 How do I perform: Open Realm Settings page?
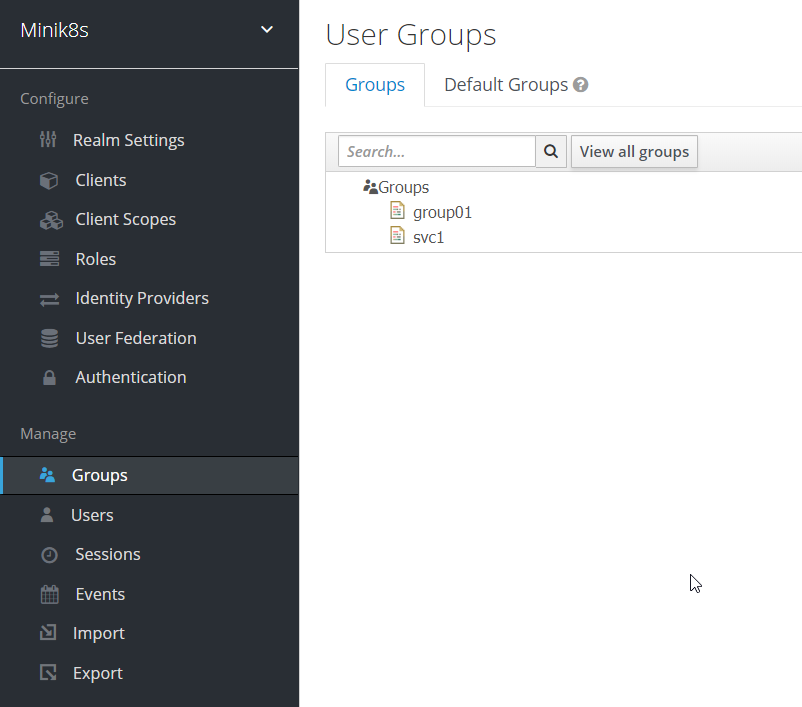point(128,140)
